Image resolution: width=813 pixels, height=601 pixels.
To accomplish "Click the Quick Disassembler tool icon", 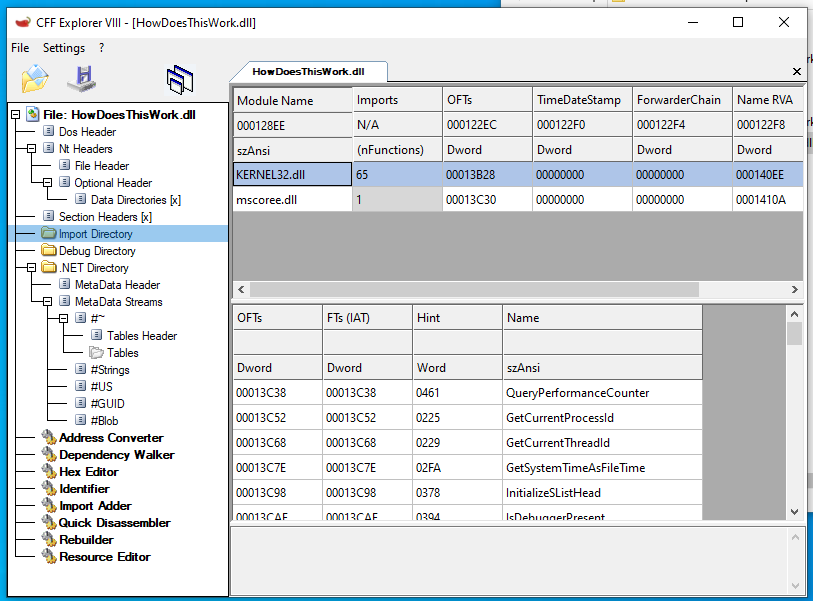I will 49,522.
